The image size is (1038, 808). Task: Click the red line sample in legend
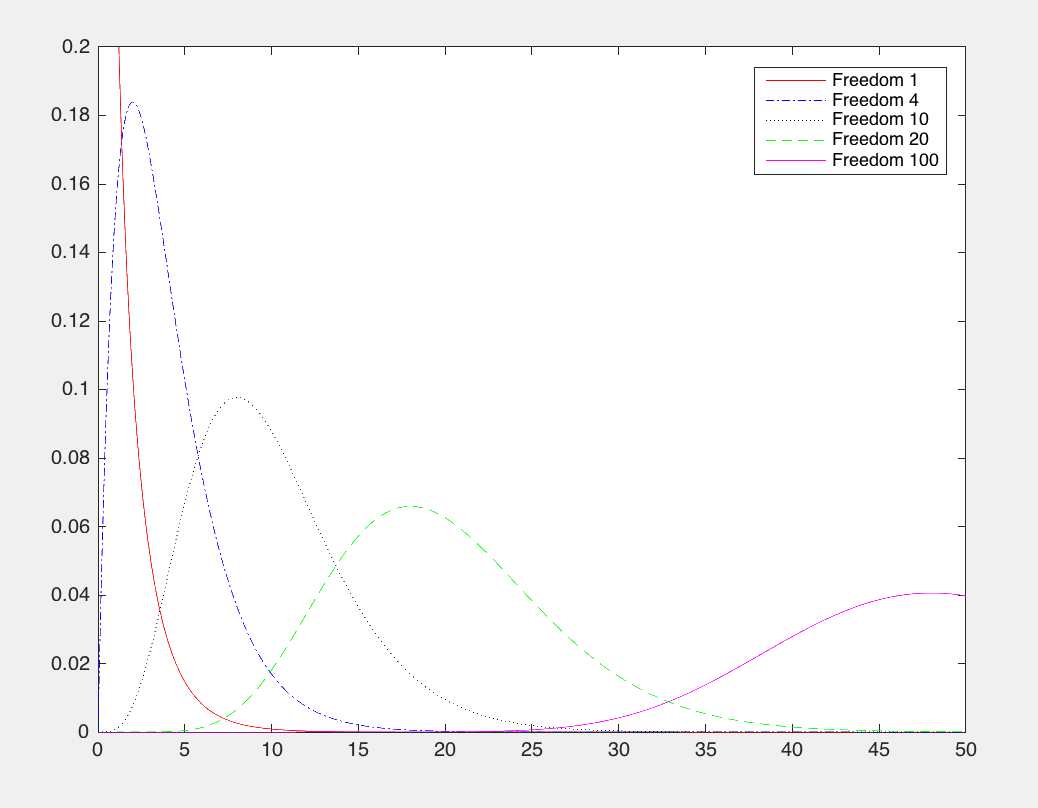[795, 81]
